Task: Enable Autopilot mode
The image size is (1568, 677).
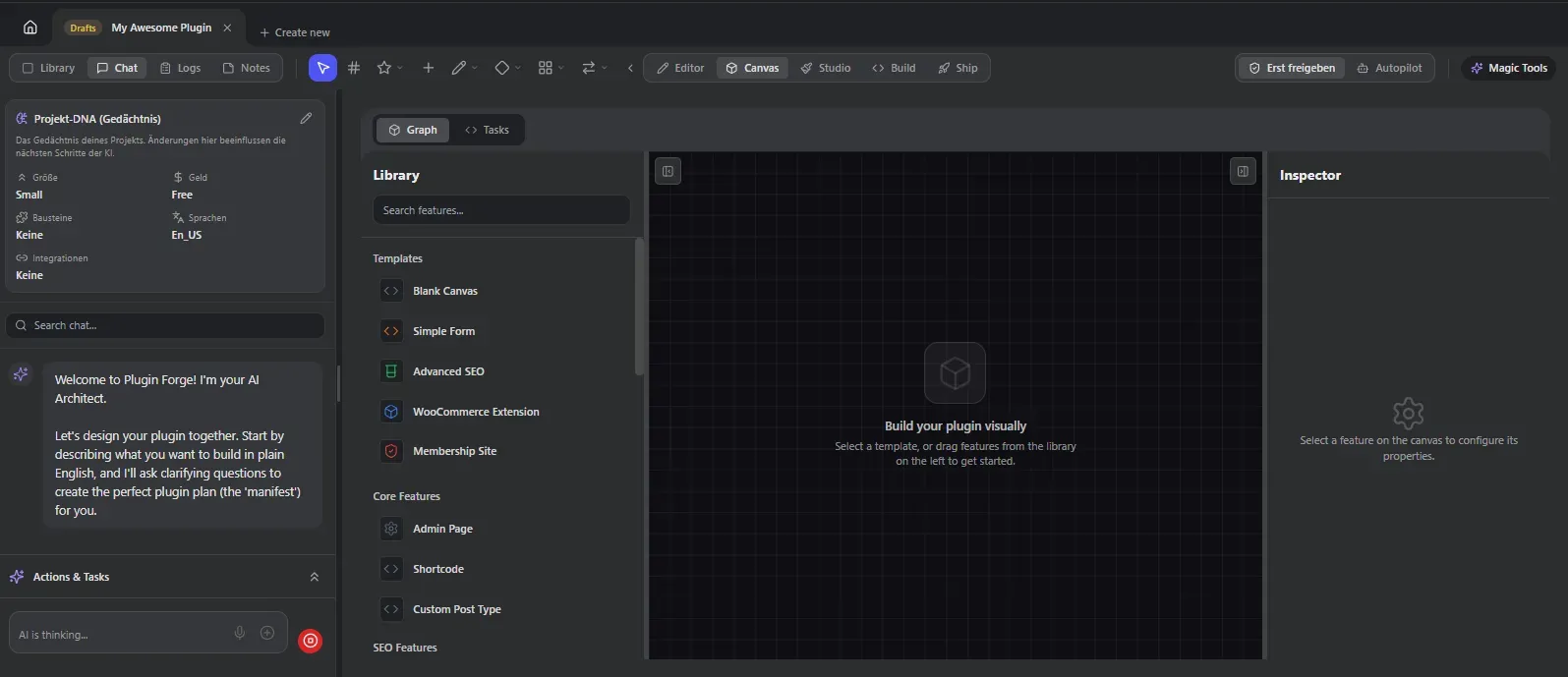Action: point(1389,68)
